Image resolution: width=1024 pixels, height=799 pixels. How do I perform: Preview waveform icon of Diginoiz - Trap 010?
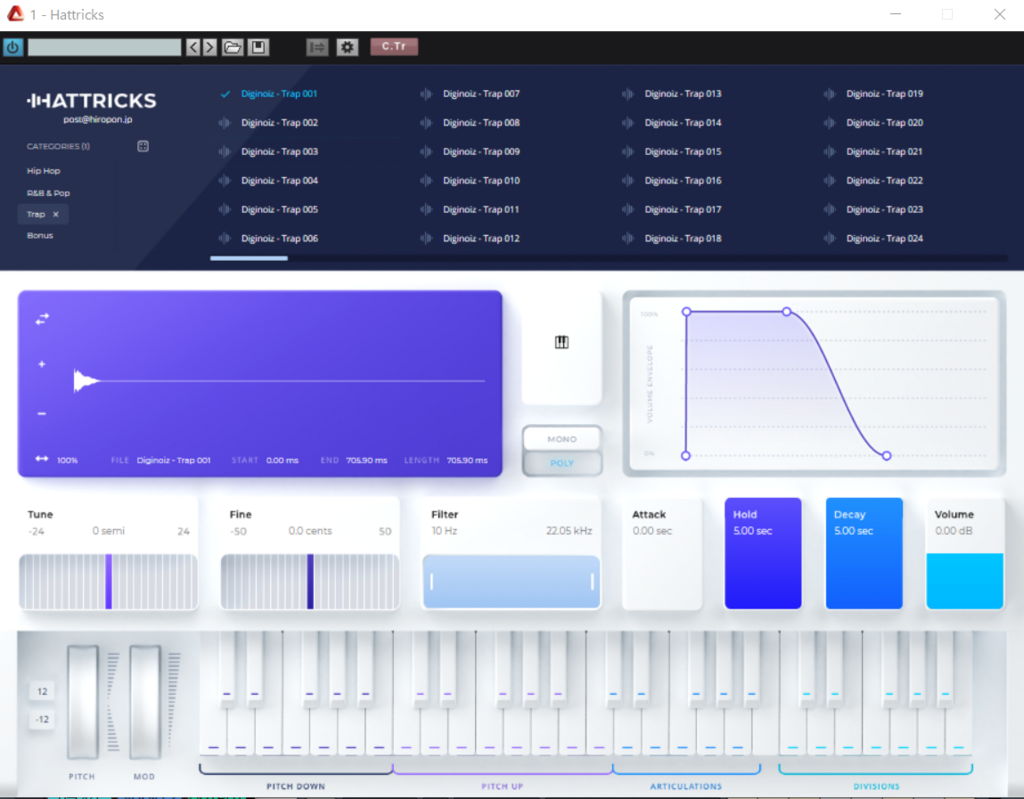point(426,180)
